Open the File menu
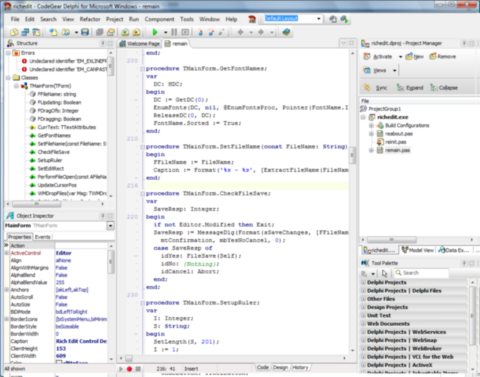 [15, 19]
